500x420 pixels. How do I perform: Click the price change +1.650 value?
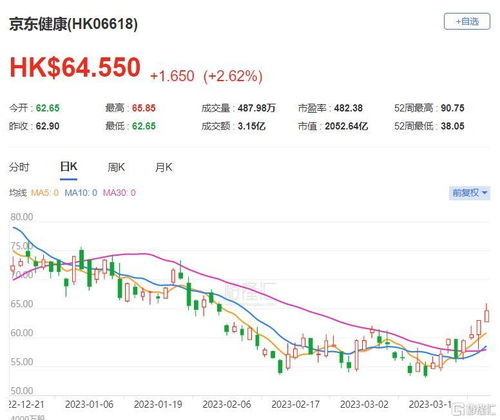[x=172, y=76]
